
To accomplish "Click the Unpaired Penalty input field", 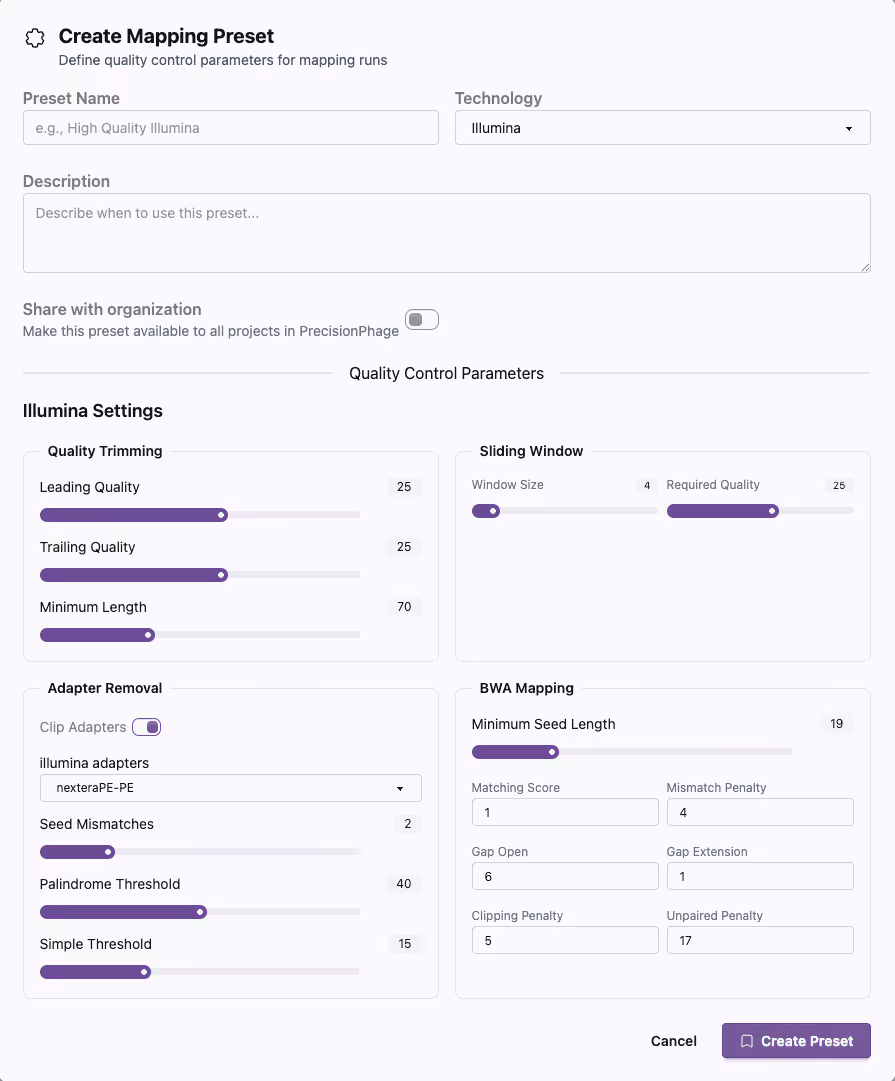I will pos(760,940).
